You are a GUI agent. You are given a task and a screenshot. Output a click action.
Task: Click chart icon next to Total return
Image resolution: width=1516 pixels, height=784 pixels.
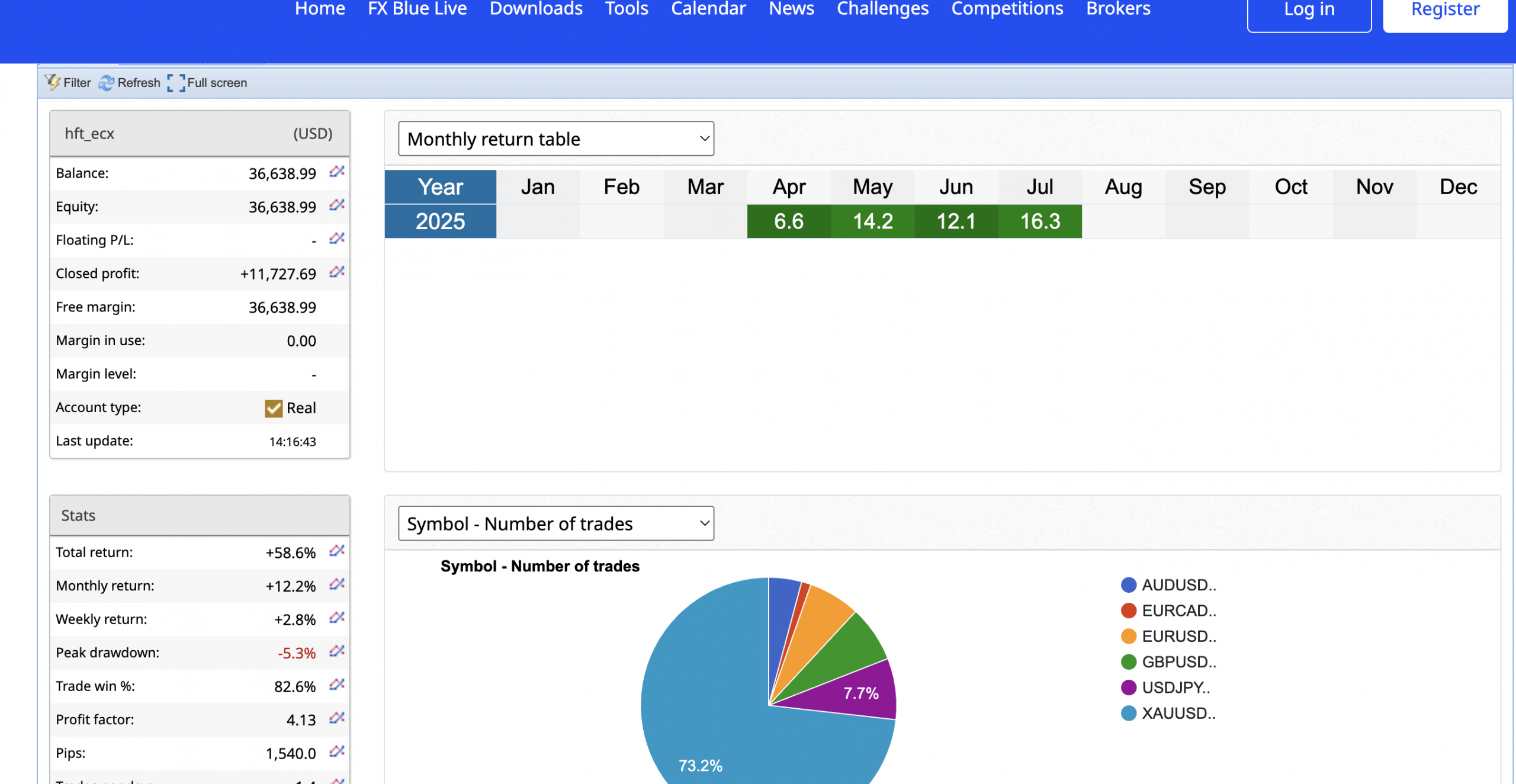pyautogui.click(x=337, y=551)
